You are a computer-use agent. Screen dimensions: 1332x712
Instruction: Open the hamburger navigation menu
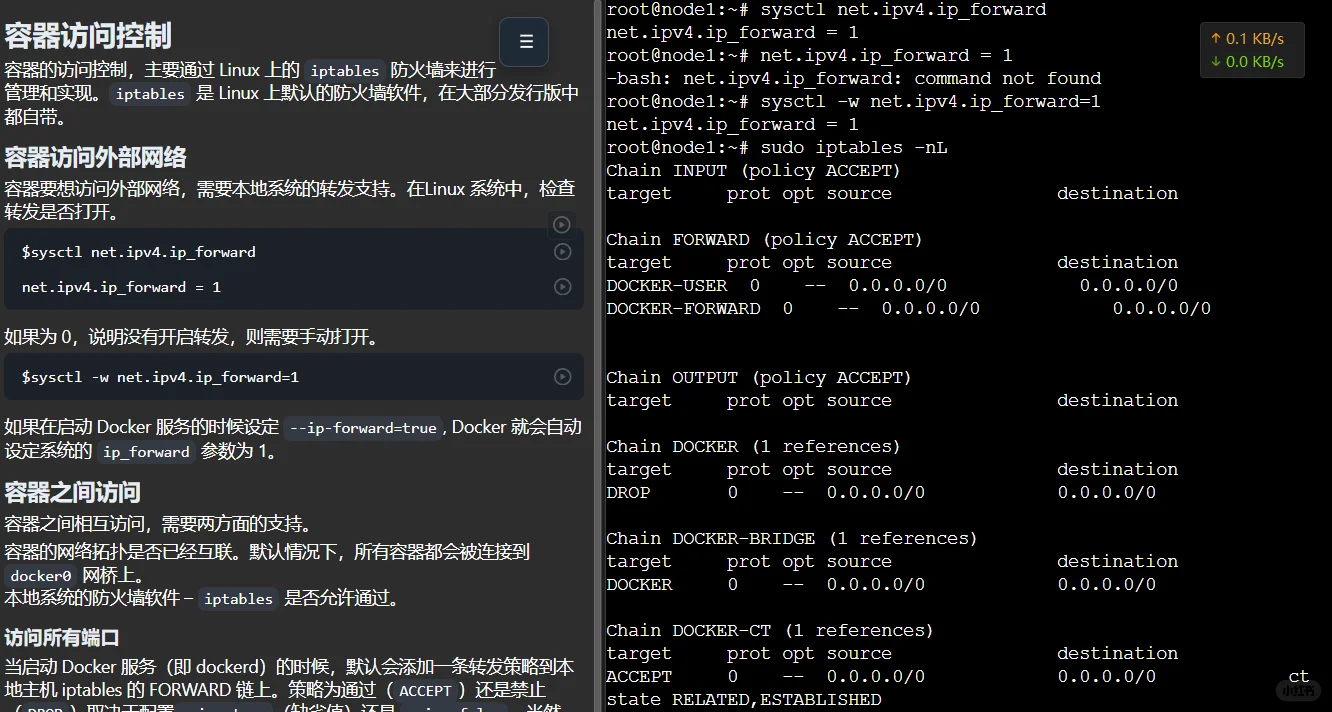click(x=523, y=42)
